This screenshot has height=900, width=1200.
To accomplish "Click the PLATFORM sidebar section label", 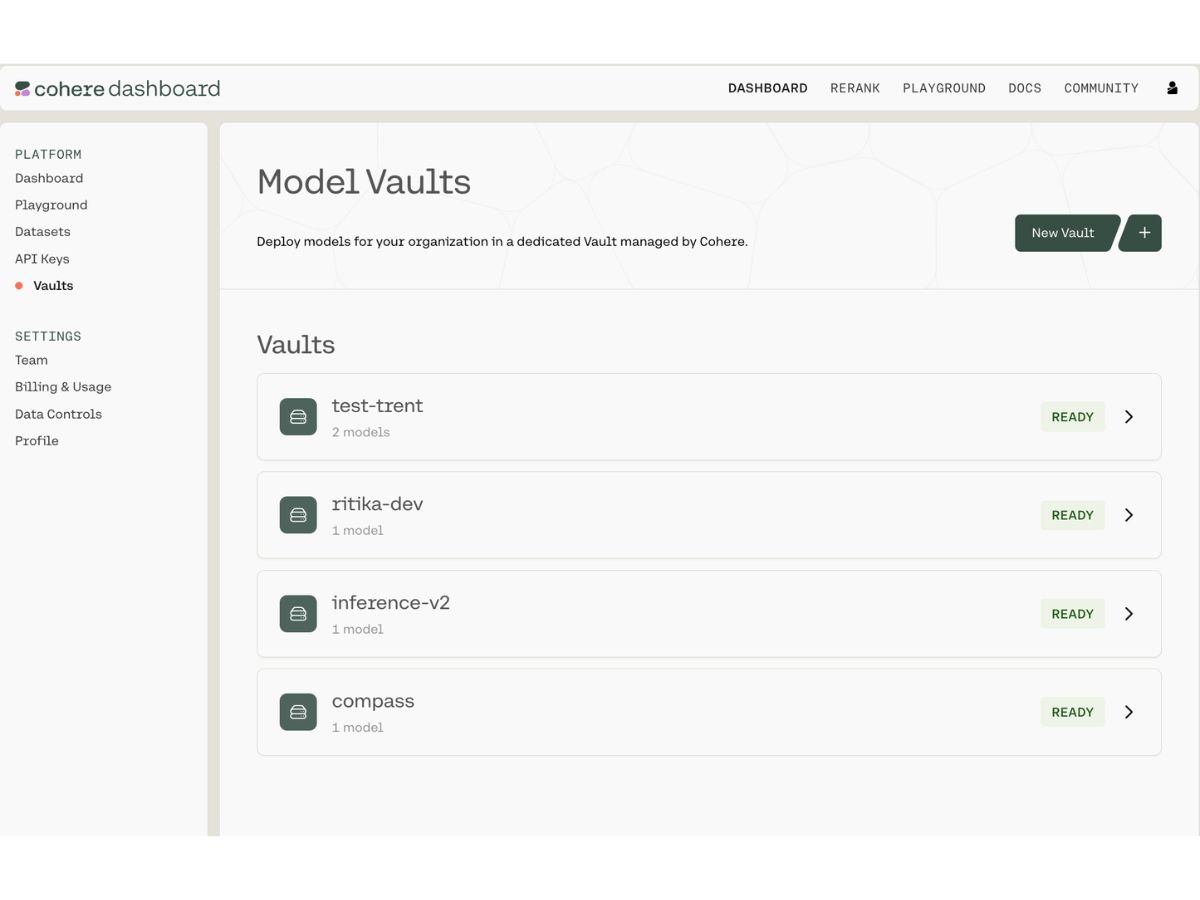I will tap(48, 154).
